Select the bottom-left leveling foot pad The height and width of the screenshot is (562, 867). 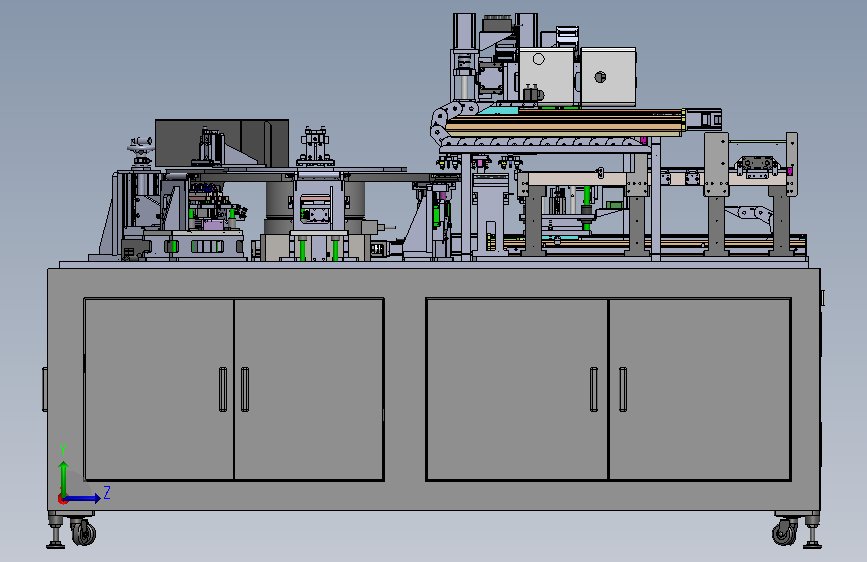tap(55, 545)
